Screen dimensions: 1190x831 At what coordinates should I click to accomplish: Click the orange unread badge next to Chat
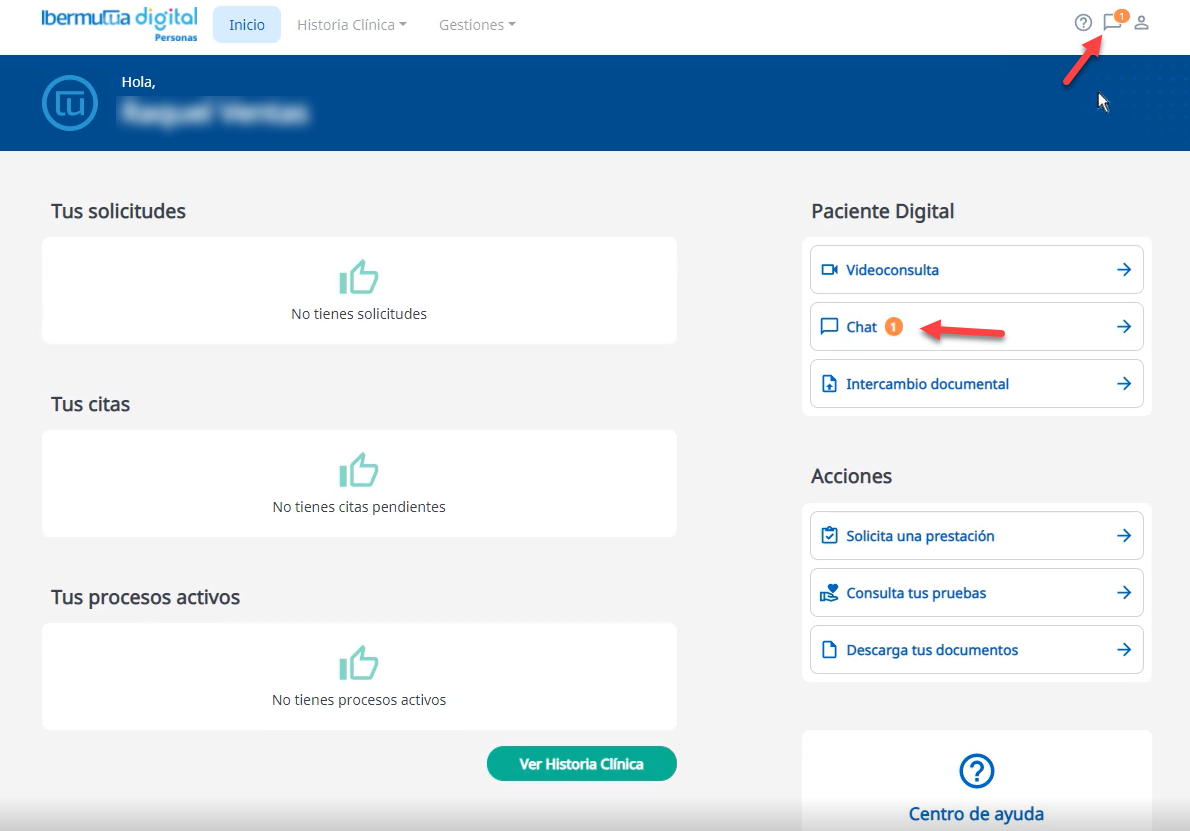pos(893,327)
